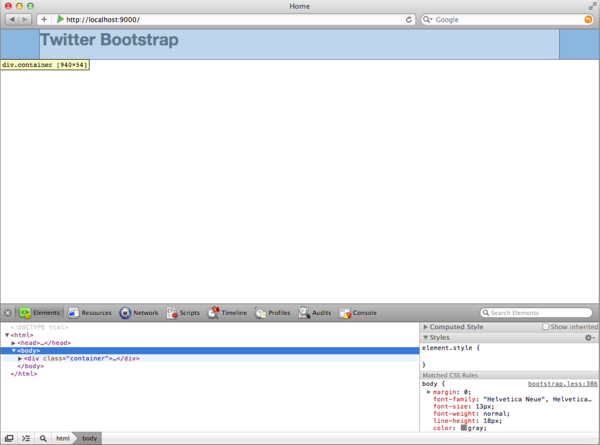Focus the Search Elements field
Viewport: 600px width, 445px height.
[x=536, y=313]
